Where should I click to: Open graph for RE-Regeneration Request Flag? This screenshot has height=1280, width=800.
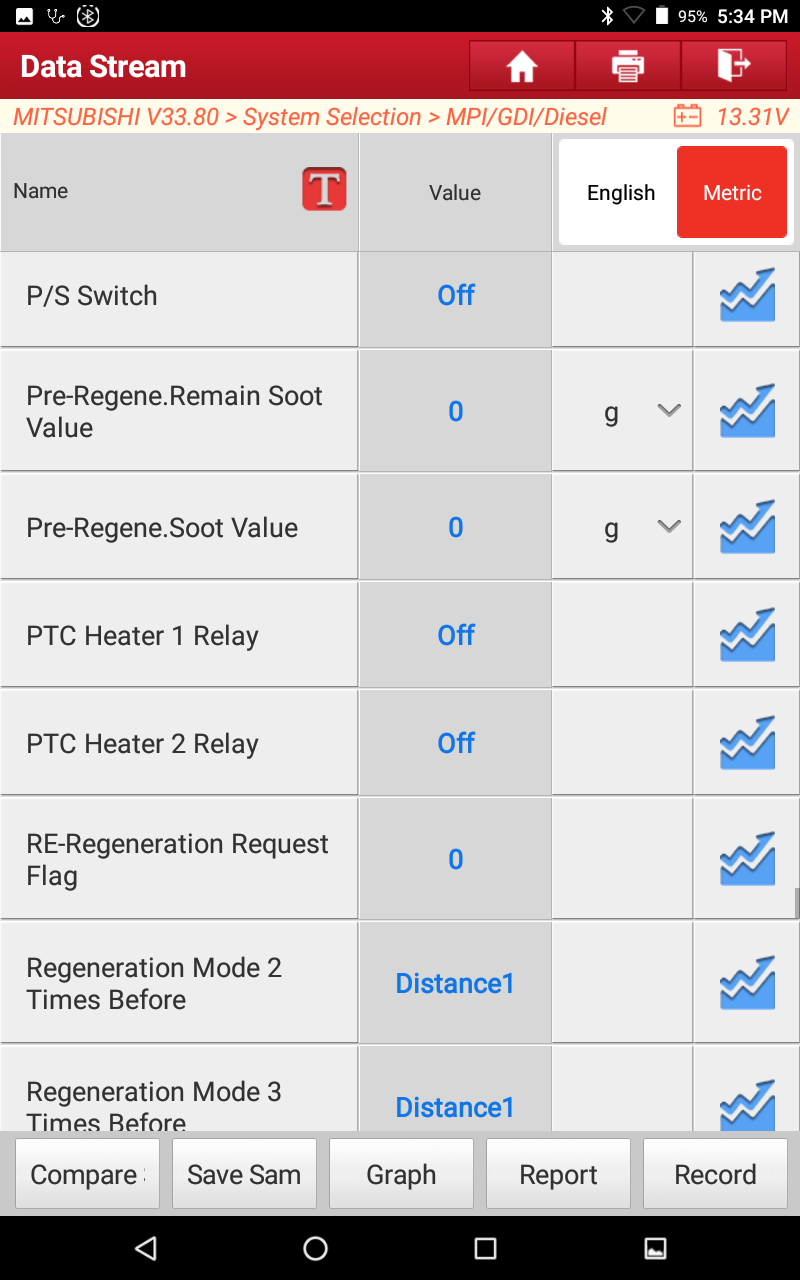[747, 859]
